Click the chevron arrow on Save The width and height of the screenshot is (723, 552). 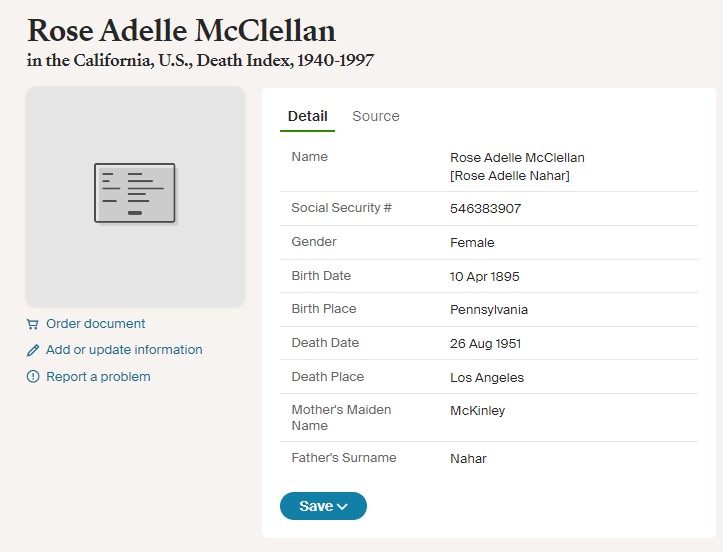pyautogui.click(x=342, y=507)
